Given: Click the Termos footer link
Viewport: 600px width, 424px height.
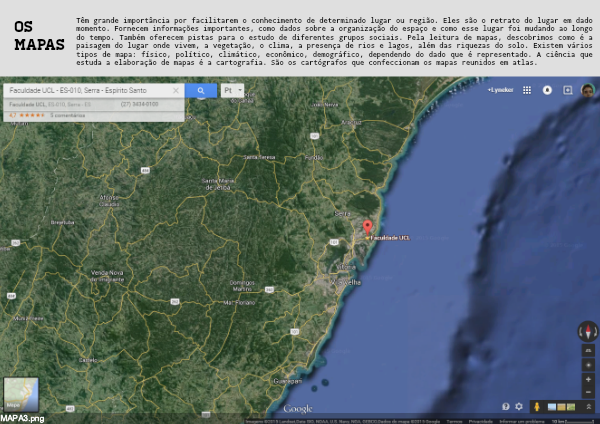Looking at the screenshot, I should coord(454,421).
